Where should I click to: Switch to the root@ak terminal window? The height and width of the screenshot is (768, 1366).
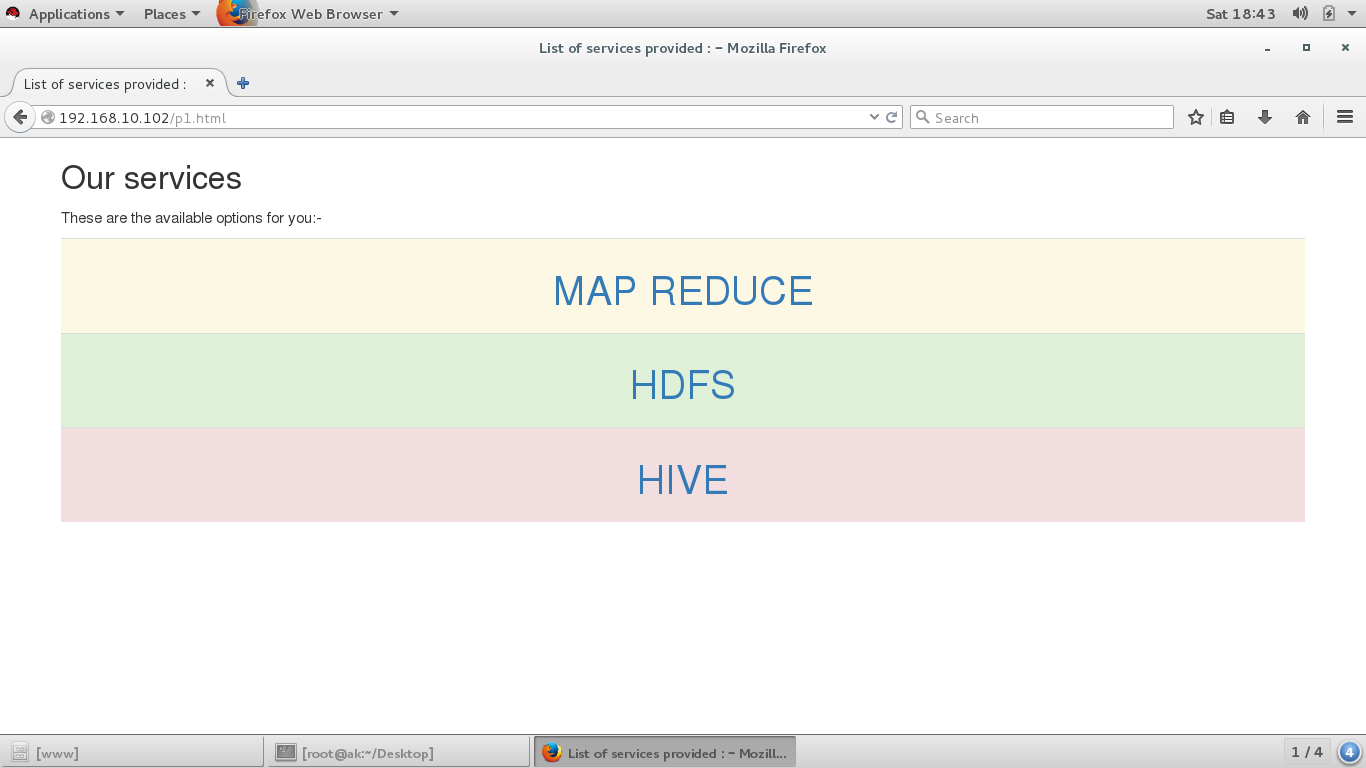(x=398, y=752)
